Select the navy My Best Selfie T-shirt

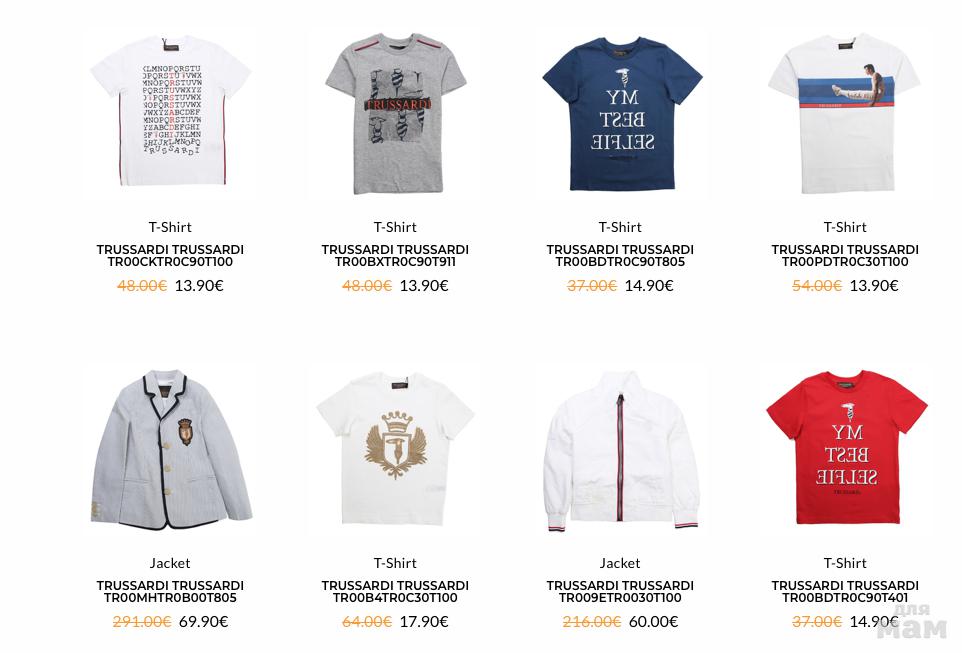click(x=622, y=114)
